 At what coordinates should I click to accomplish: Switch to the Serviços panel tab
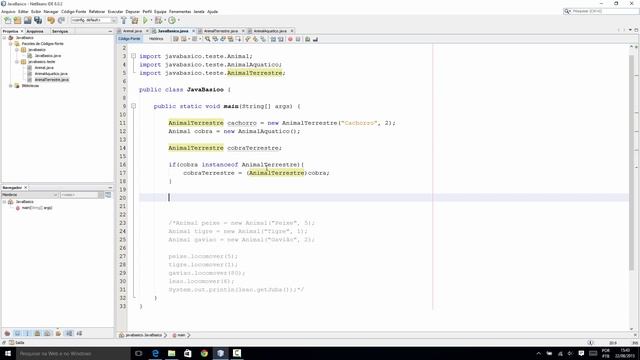point(60,31)
